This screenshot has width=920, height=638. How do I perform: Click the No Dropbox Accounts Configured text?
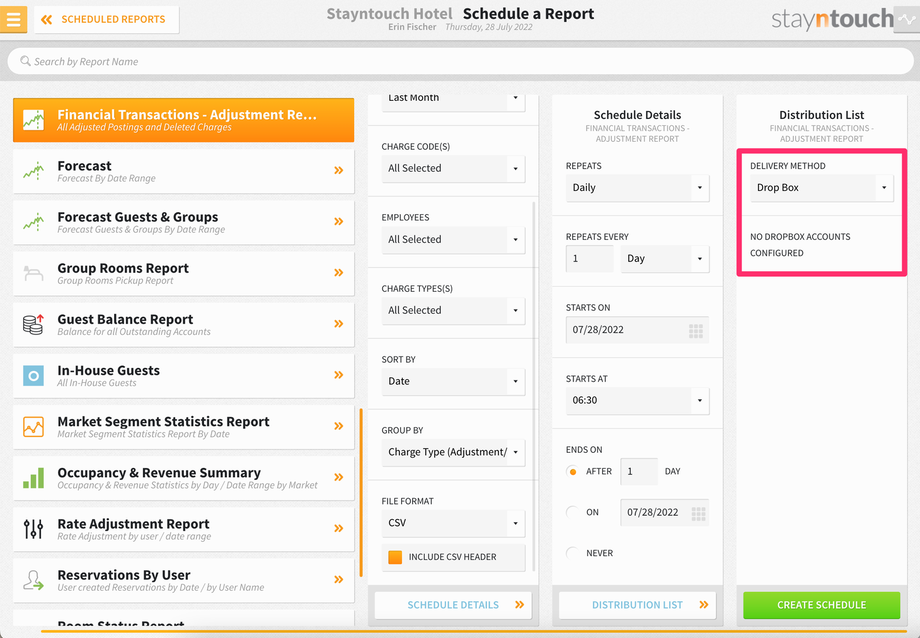pyautogui.click(x=800, y=245)
